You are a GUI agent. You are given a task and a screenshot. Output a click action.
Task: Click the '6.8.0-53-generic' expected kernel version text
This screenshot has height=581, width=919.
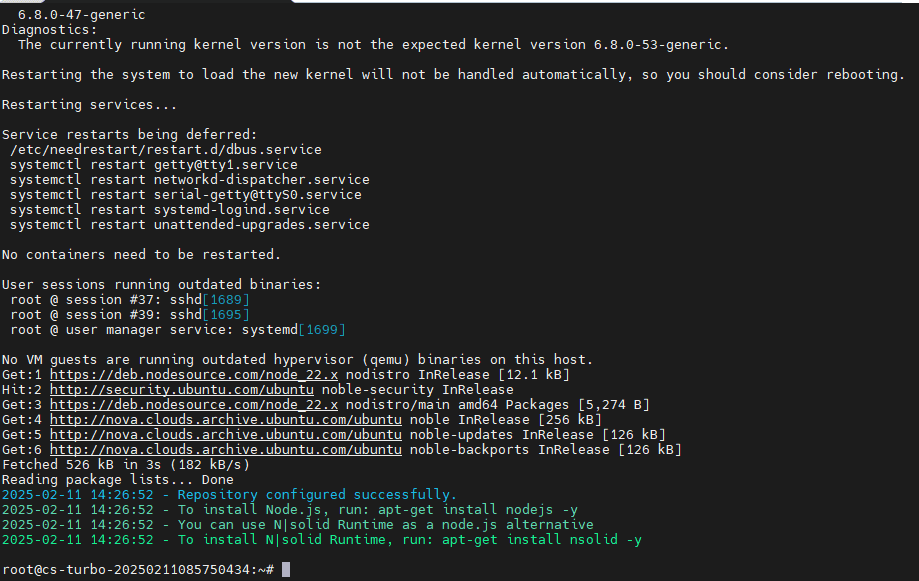664,44
